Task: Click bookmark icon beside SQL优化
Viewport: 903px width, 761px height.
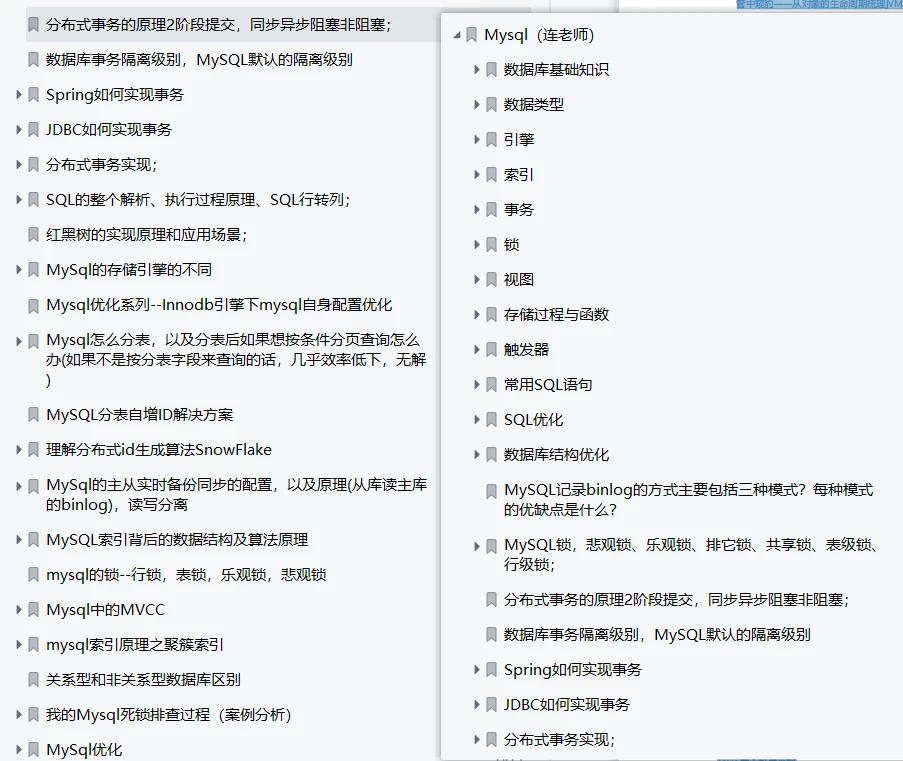Action: point(491,420)
